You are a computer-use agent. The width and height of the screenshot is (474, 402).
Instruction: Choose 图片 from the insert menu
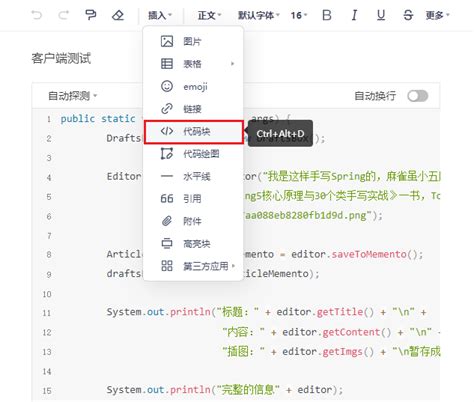[193, 41]
